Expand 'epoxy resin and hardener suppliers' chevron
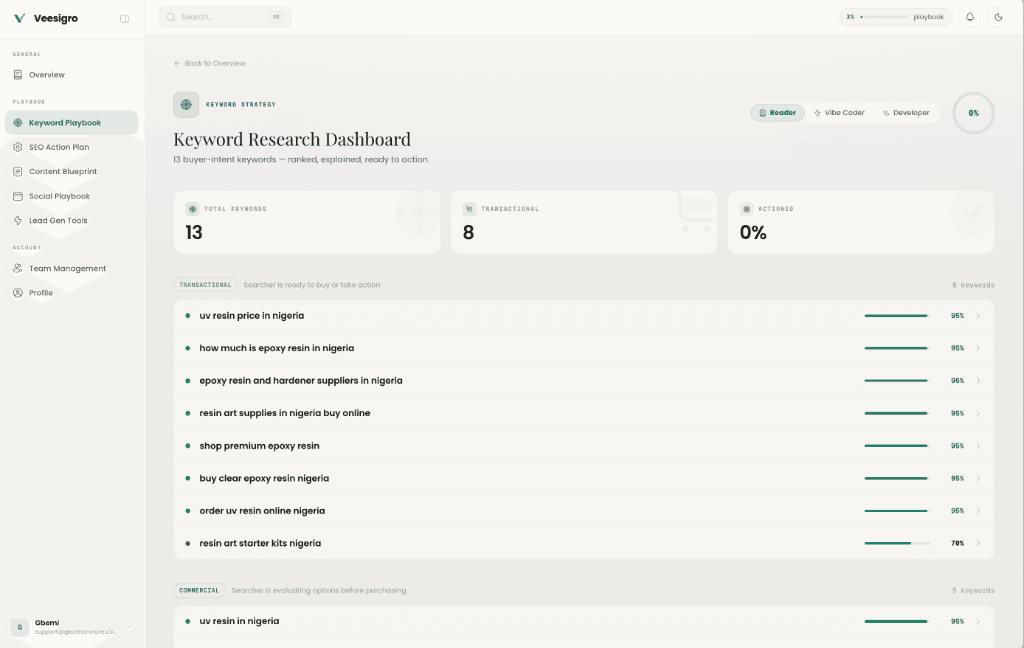 pyautogui.click(x=978, y=381)
